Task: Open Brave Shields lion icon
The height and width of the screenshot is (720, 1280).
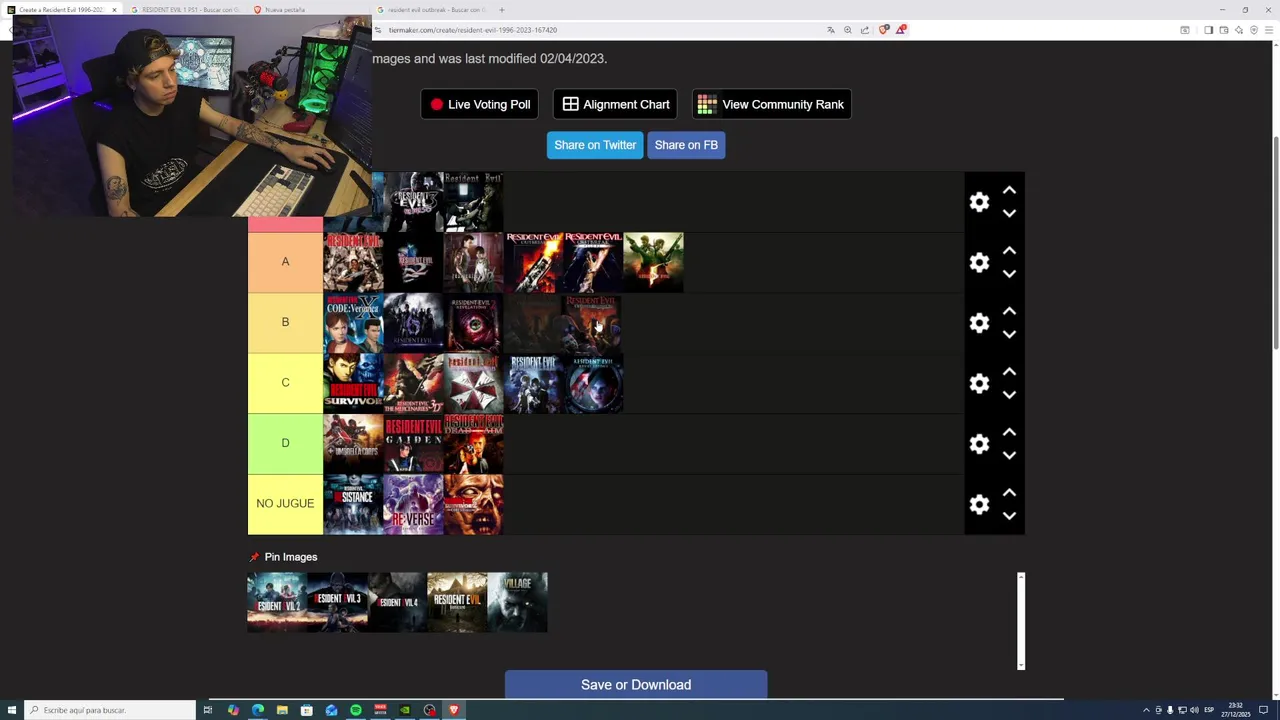Action: pyautogui.click(x=883, y=30)
